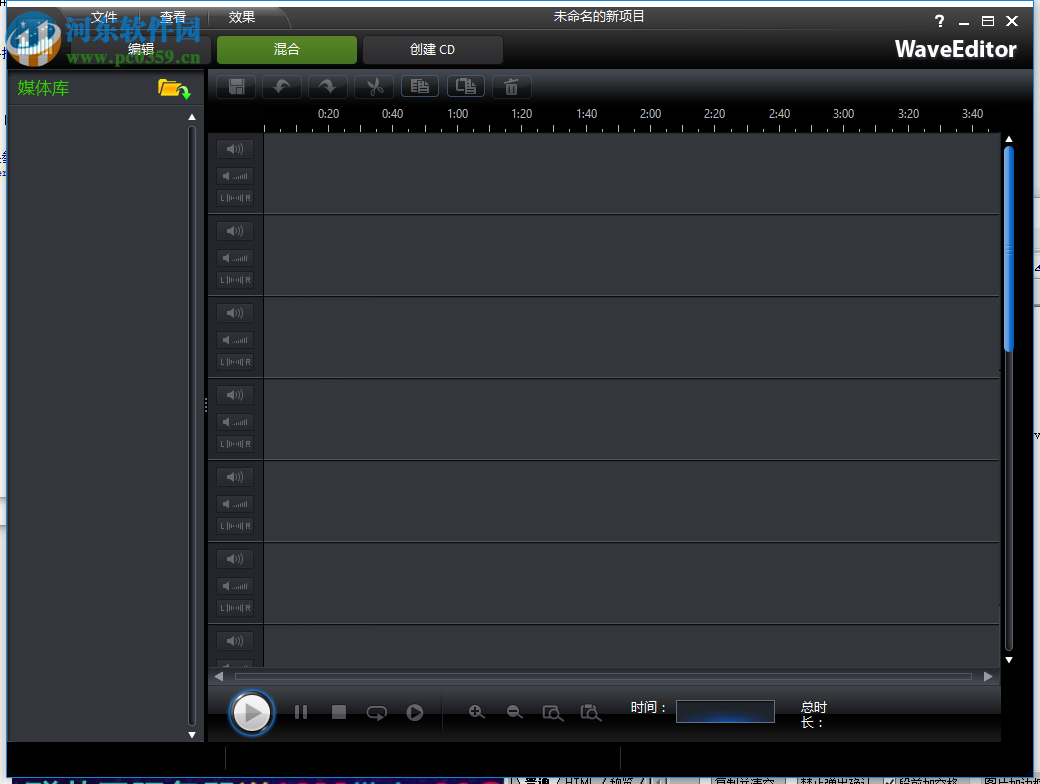Mute the first track with the speaker toggle

234,148
